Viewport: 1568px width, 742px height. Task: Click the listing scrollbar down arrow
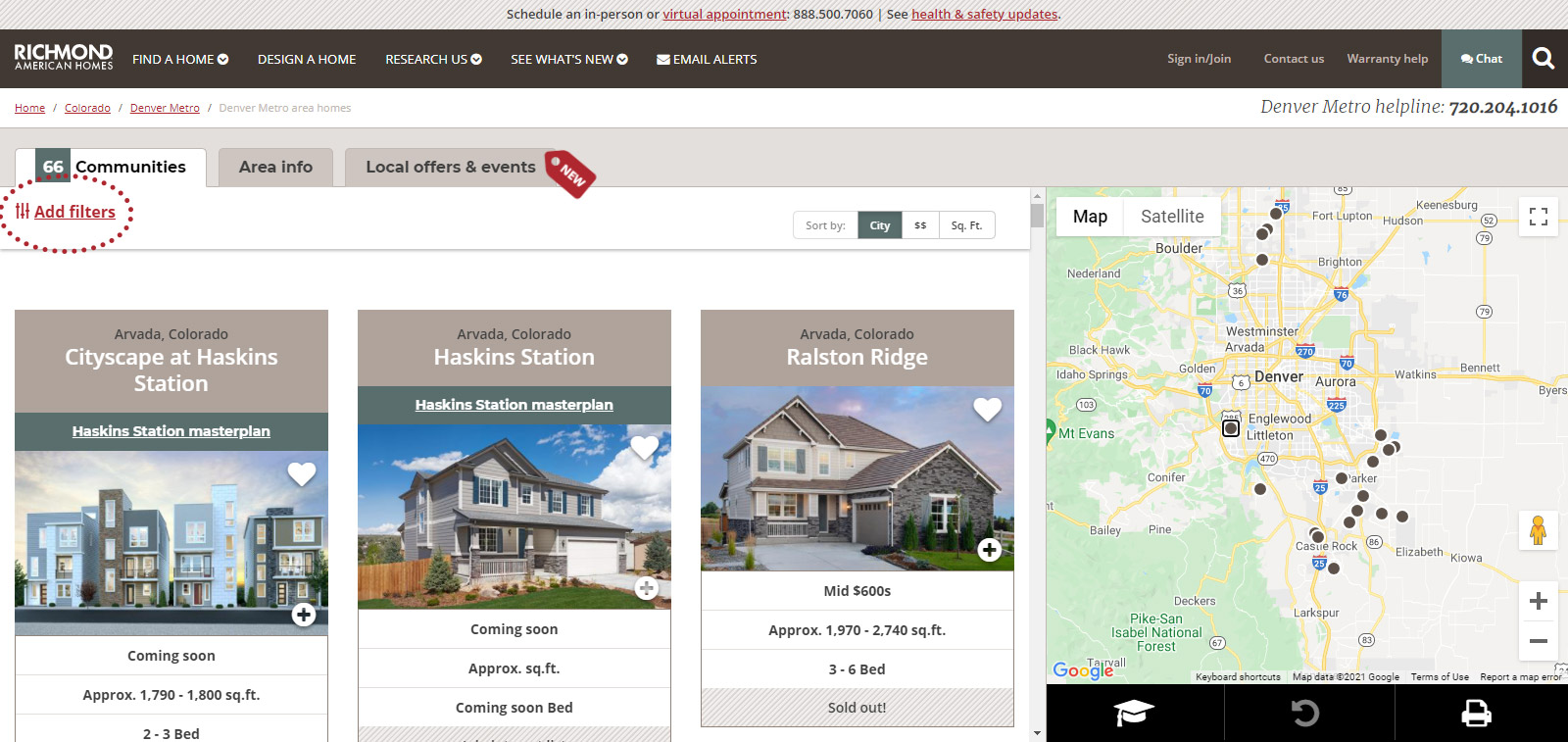coord(1037,733)
